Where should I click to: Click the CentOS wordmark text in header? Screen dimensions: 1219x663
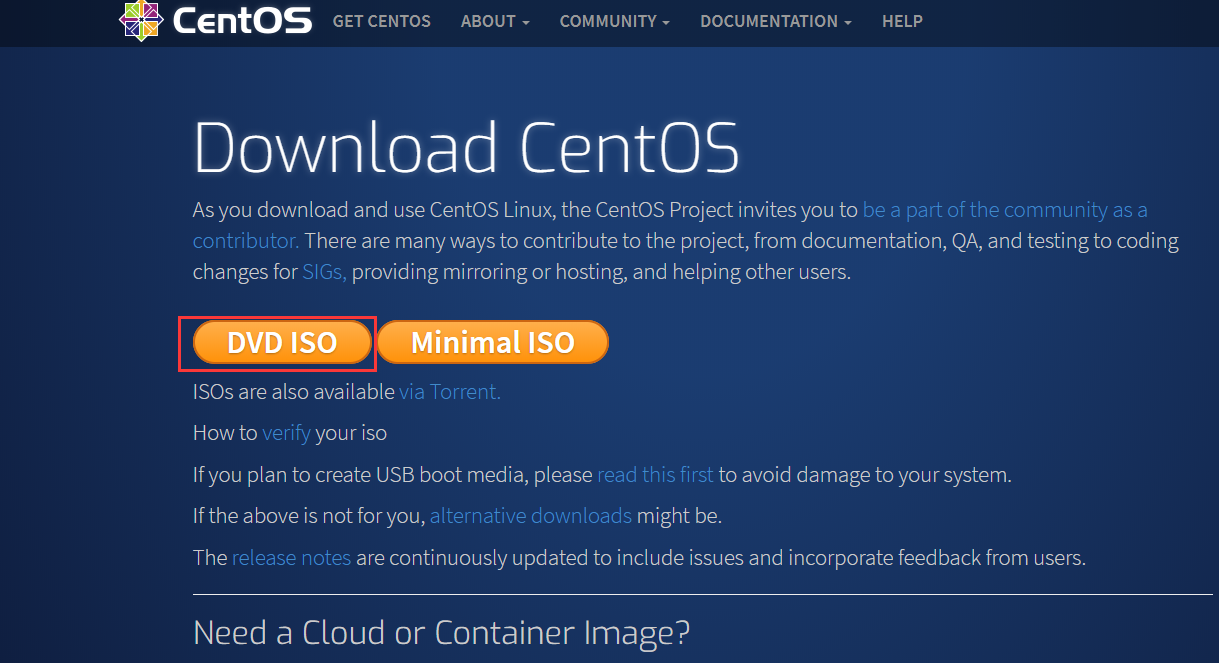click(242, 21)
